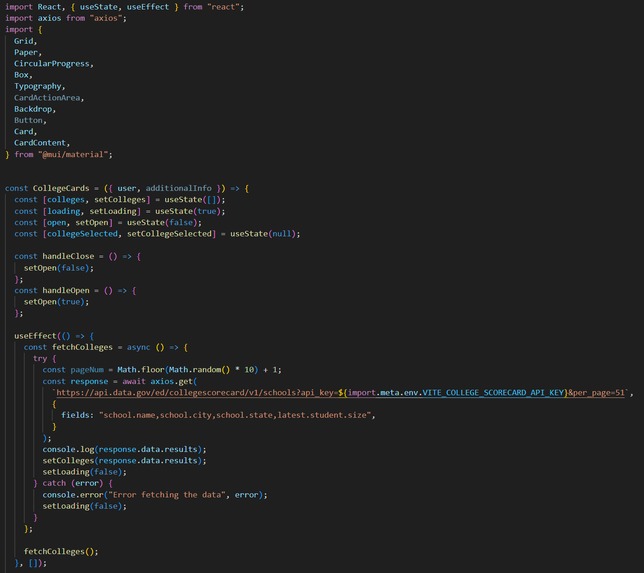Click "handleOpen" function name
Screen dimensions: 644x573
click(66, 290)
